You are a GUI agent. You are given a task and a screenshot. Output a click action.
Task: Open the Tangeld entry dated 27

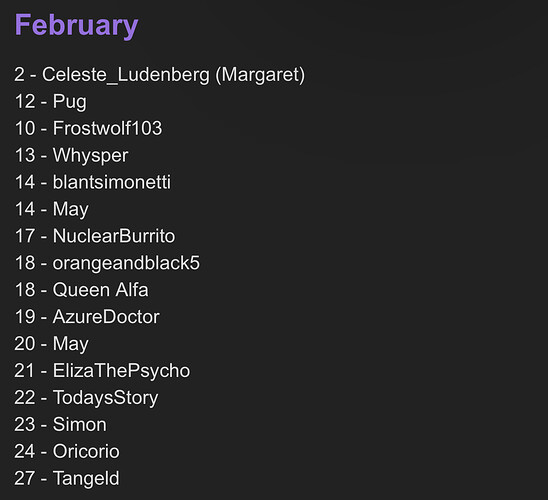coord(67,479)
